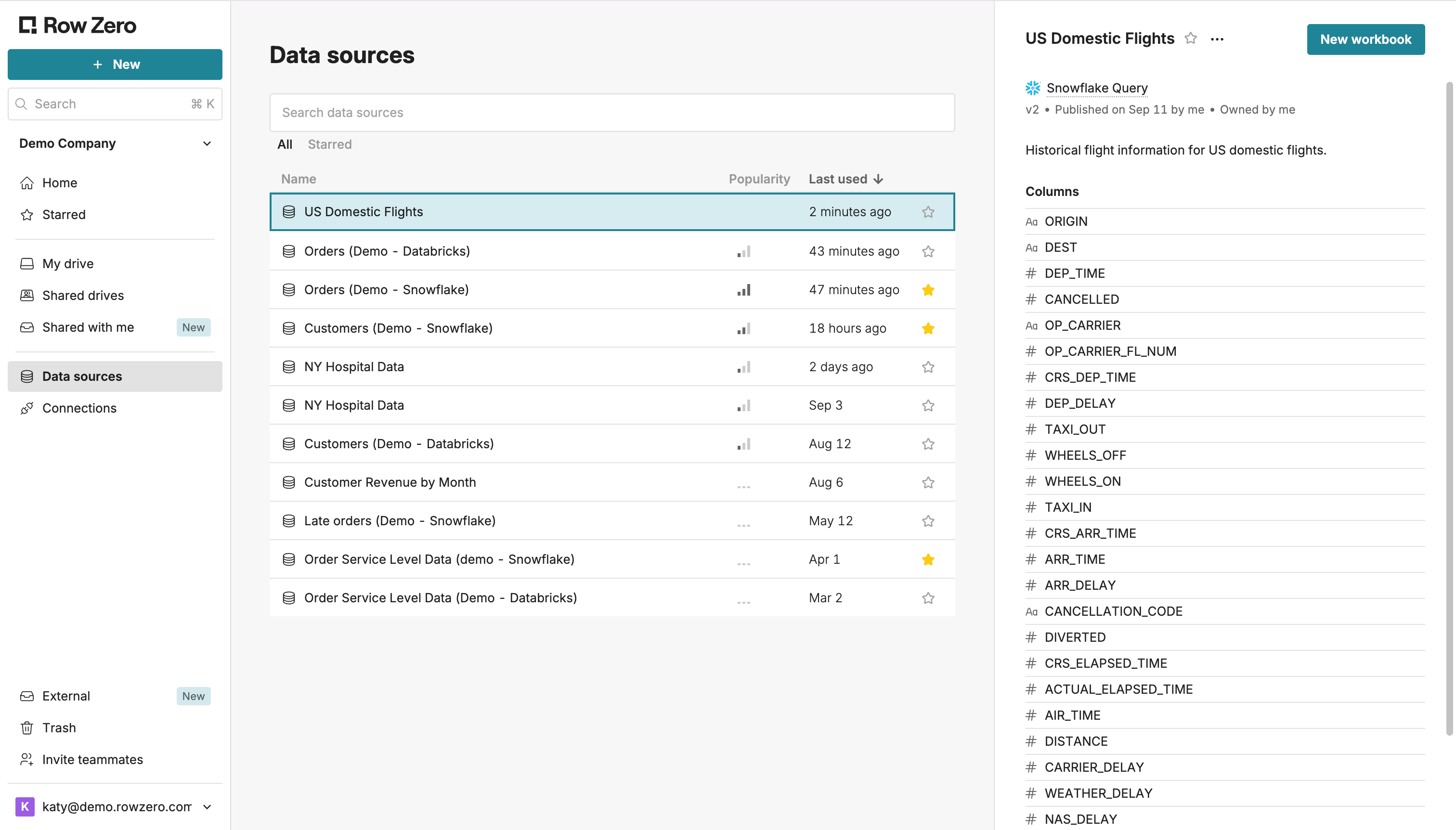Open the Trash

[115, 728]
